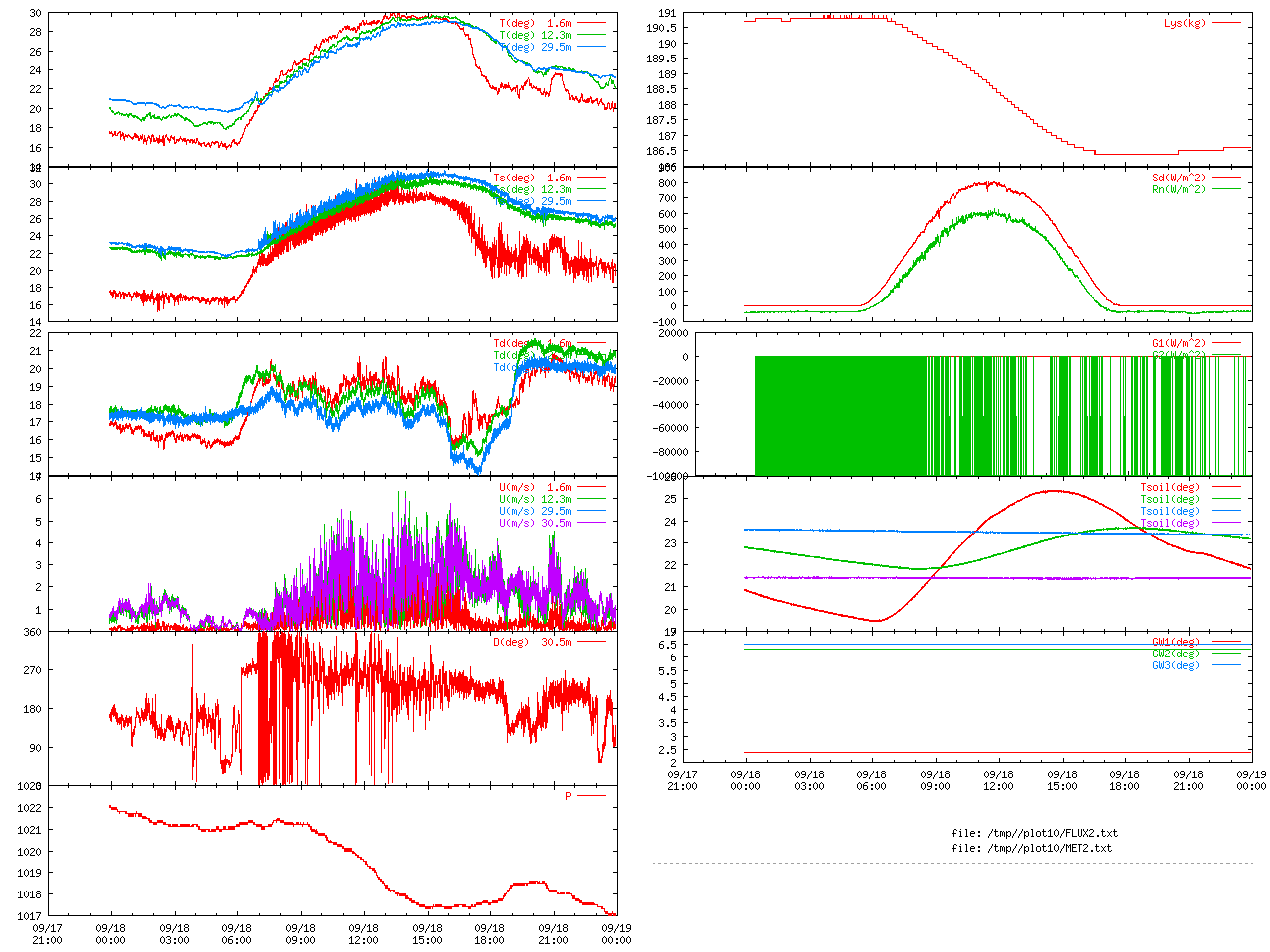Image resolution: width=1270 pixels, height=952 pixels.
Task: Click the "file: /tmp//plot10/FLUX2.txt" text
Action: coord(1035,833)
